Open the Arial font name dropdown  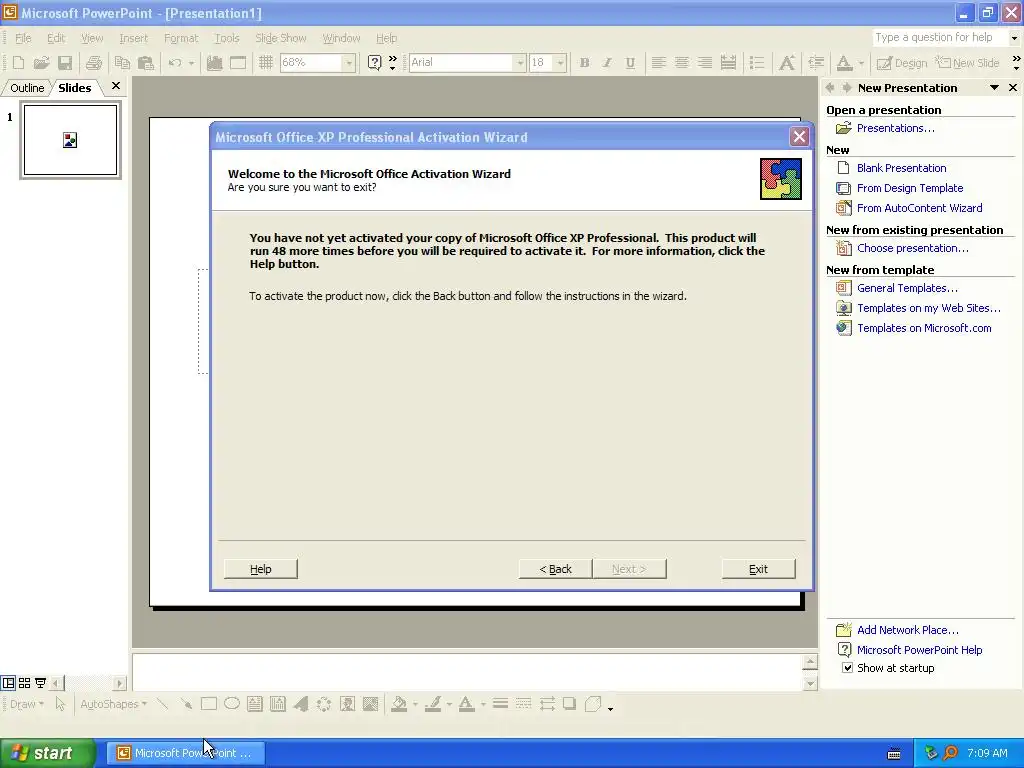pos(520,63)
